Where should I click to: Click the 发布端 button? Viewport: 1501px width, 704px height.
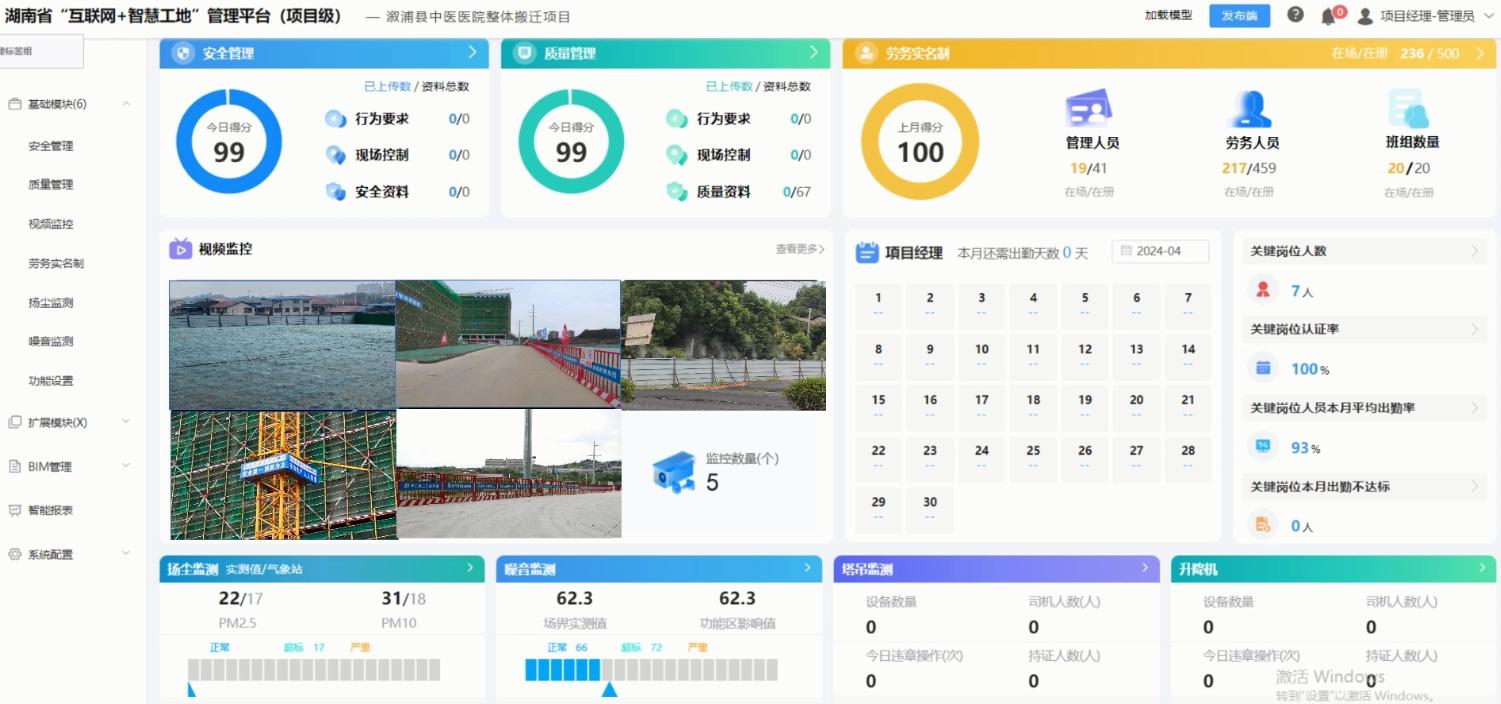pos(1239,16)
